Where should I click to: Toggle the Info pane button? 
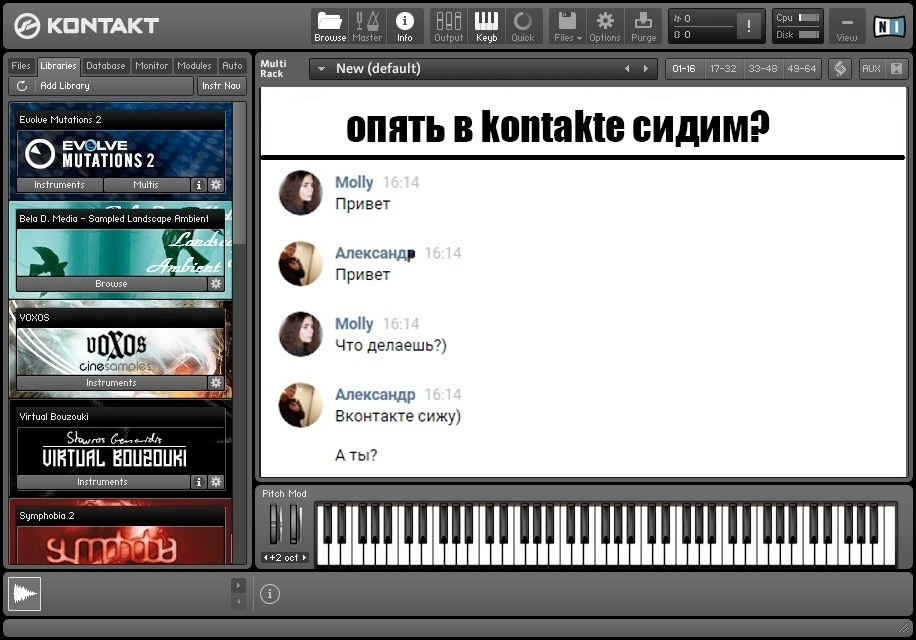coord(405,26)
